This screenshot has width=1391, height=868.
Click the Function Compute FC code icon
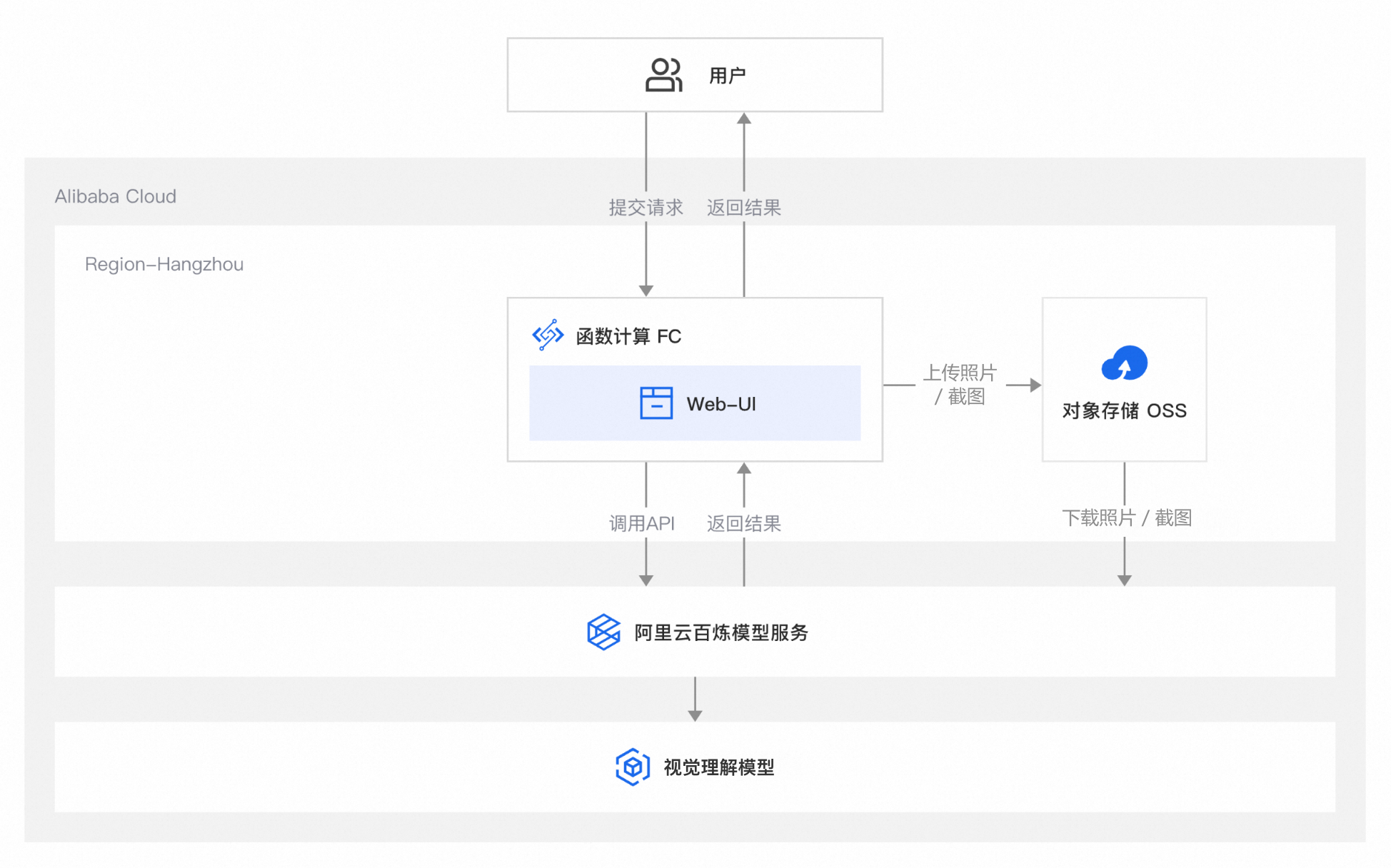coord(548,335)
